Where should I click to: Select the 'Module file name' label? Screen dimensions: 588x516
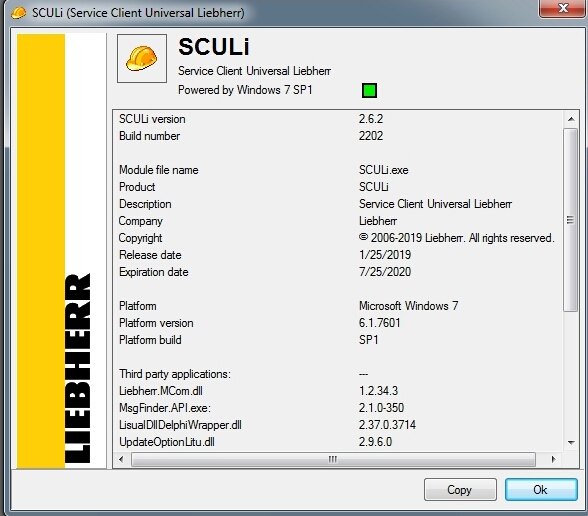point(159,170)
